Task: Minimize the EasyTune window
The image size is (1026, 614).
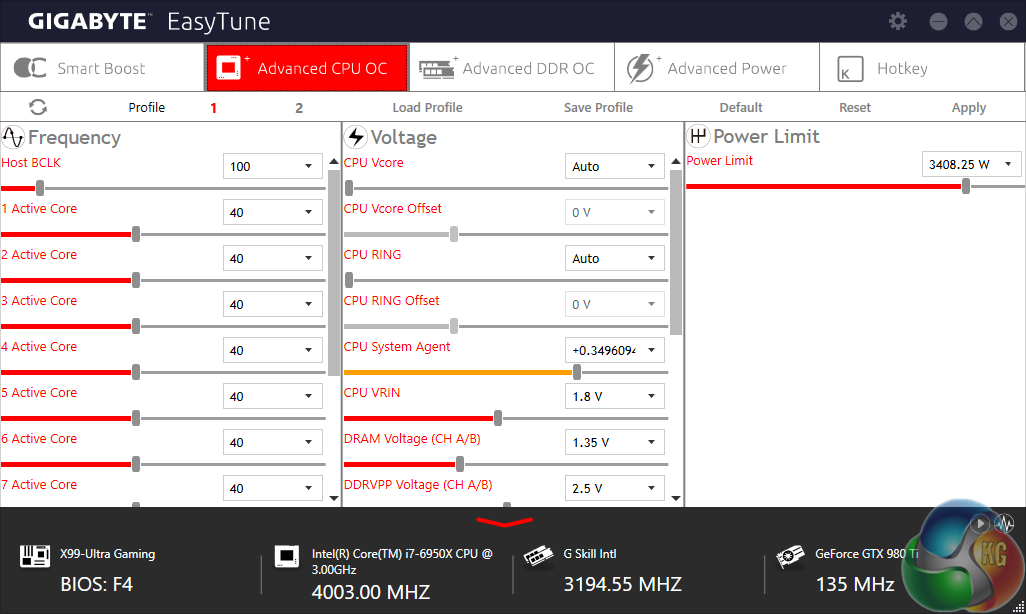Action: (938, 22)
